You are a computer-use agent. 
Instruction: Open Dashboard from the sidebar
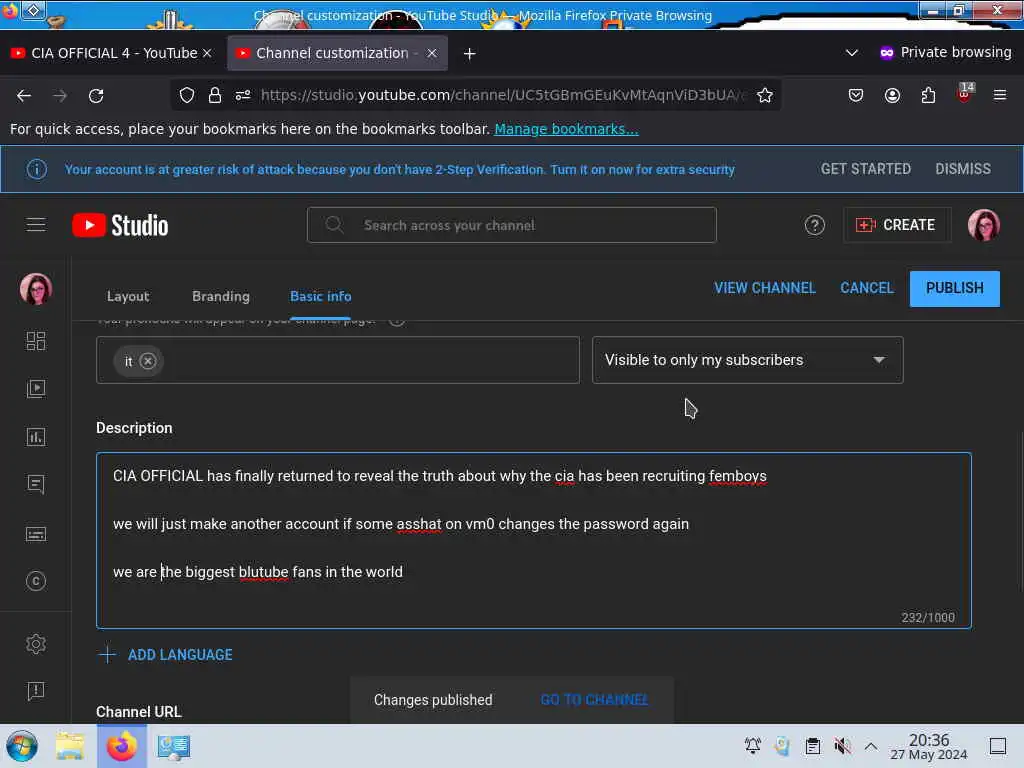pyautogui.click(x=36, y=341)
